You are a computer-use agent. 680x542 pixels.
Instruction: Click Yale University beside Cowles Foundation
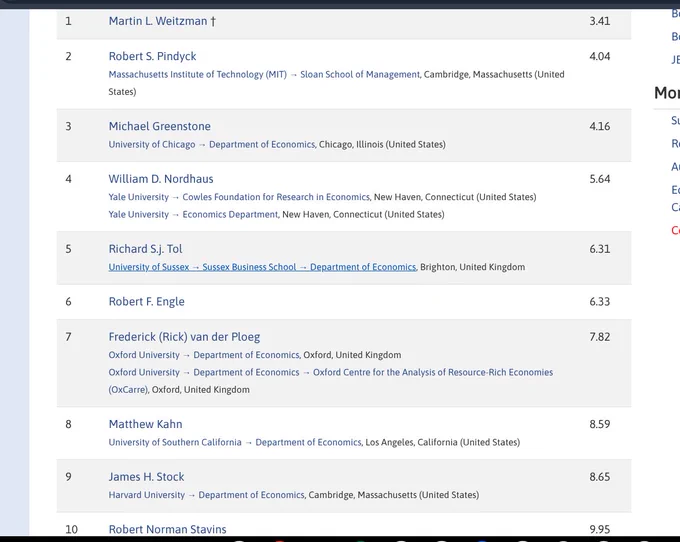click(x=138, y=197)
